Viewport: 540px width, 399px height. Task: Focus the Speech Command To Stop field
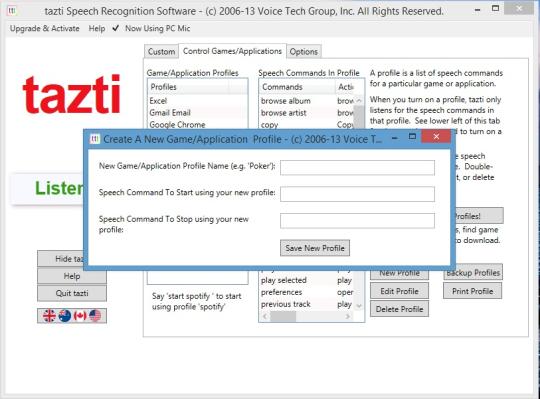tap(357, 221)
